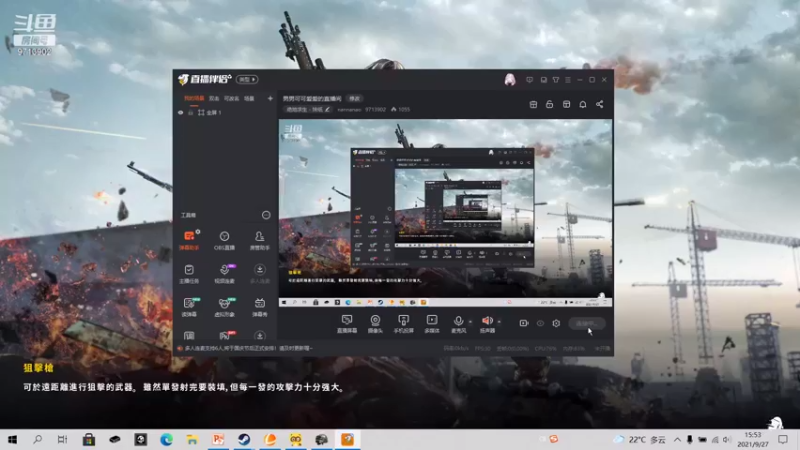Image resolution: width=800 pixels, height=450 pixels.
Task: Click the pencil edit icon on category
Action: [x=327, y=109]
